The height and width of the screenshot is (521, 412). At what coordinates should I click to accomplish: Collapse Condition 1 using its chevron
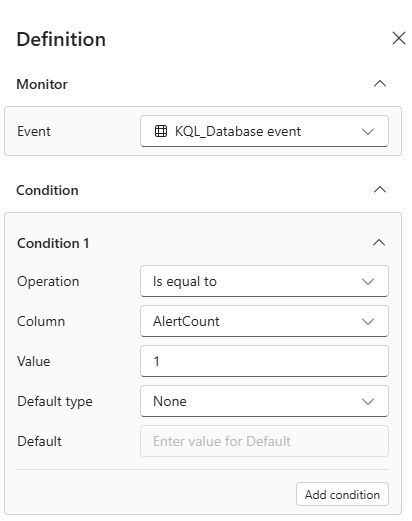[379, 243]
